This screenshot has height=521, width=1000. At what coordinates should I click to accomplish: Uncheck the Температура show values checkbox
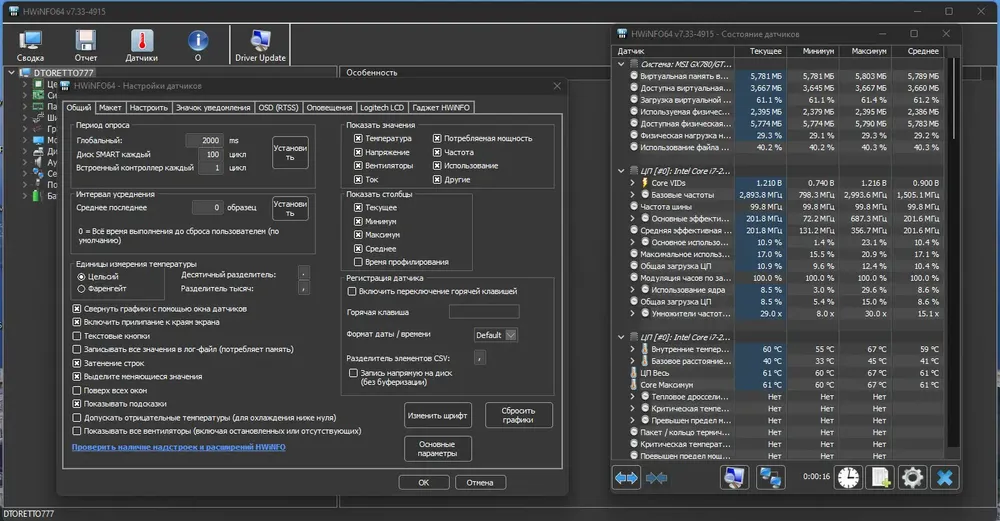point(358,138)
